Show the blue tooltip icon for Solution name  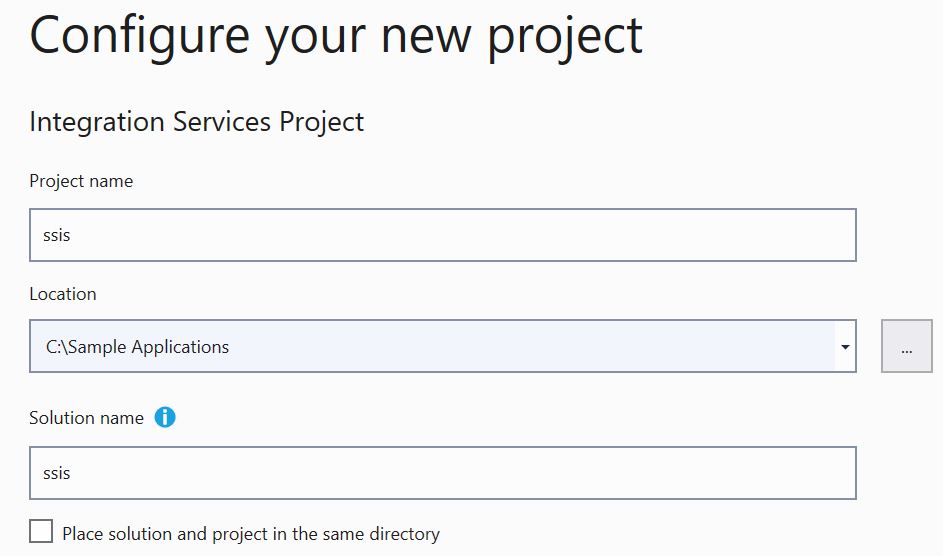(165, 417)
